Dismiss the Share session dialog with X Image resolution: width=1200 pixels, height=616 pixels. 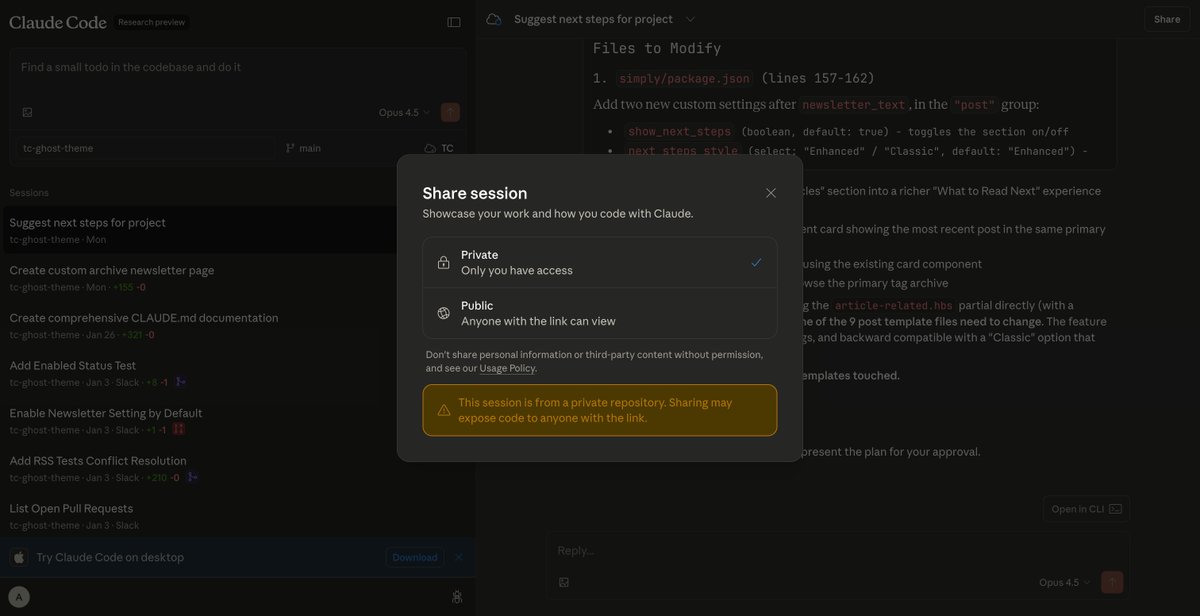(x=770, y=192)
